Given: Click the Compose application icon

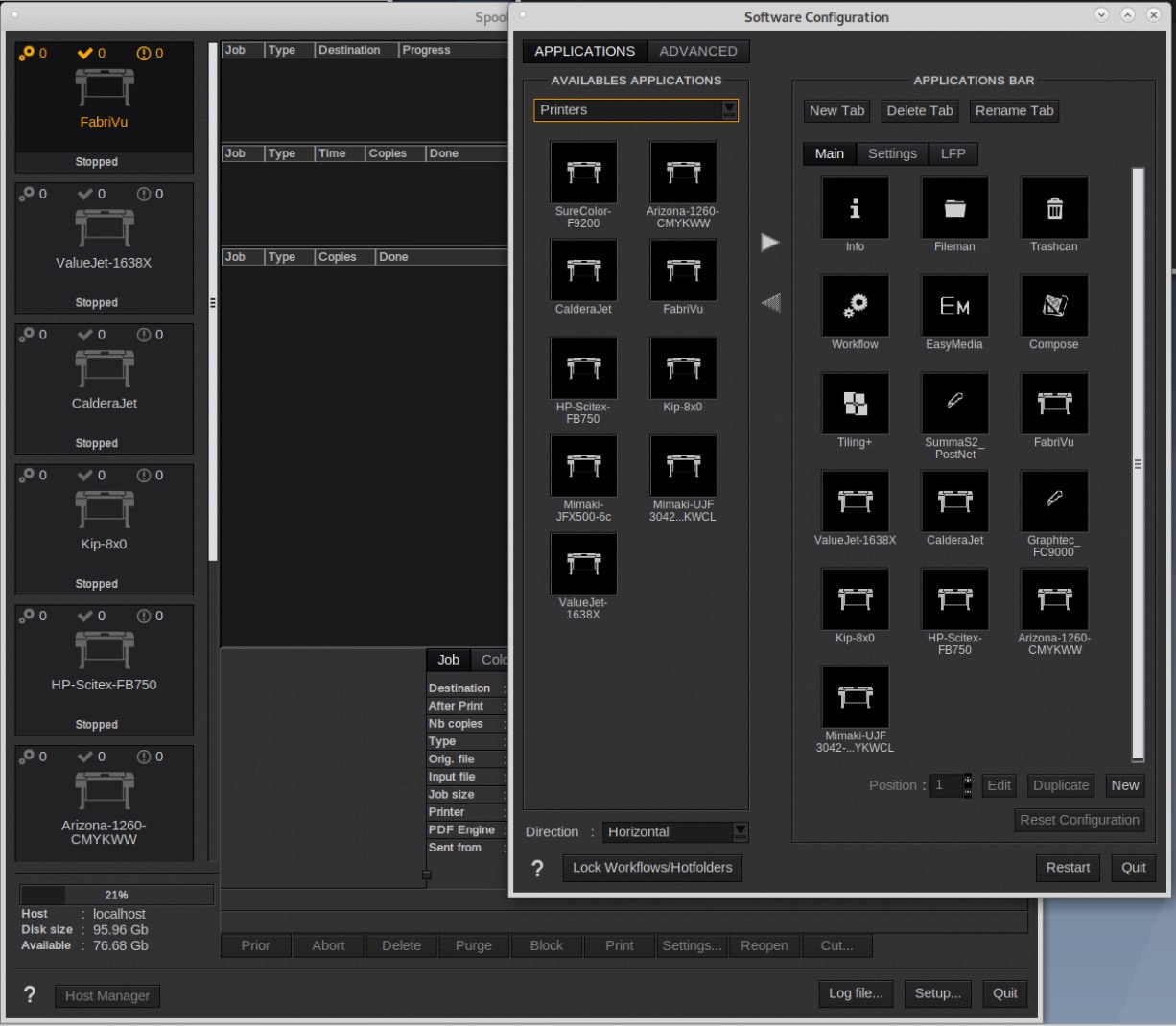Looking at the screenshot, I should coord(1054,306).
